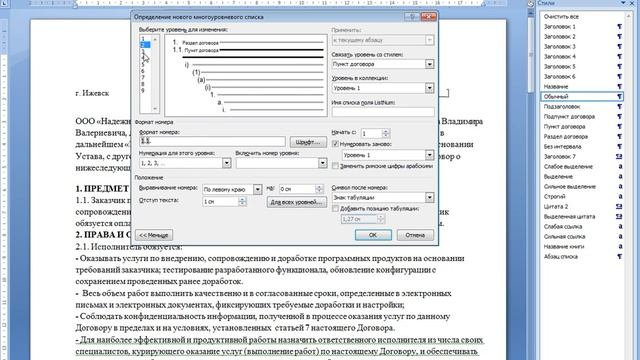640x360 pixels.
Task: Click the list preview pane in dialog
Action: (x=246, y=76)
